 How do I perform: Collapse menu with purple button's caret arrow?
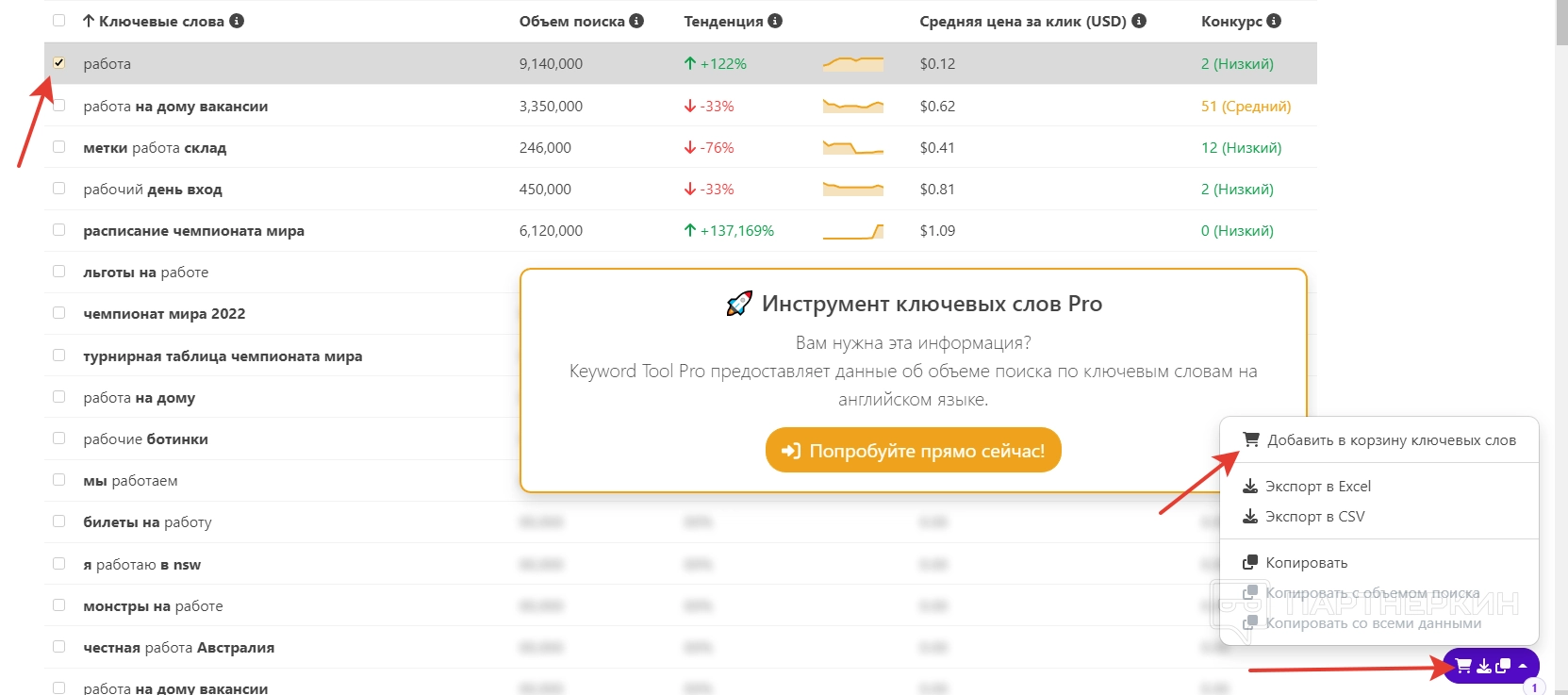[1523, 666]
